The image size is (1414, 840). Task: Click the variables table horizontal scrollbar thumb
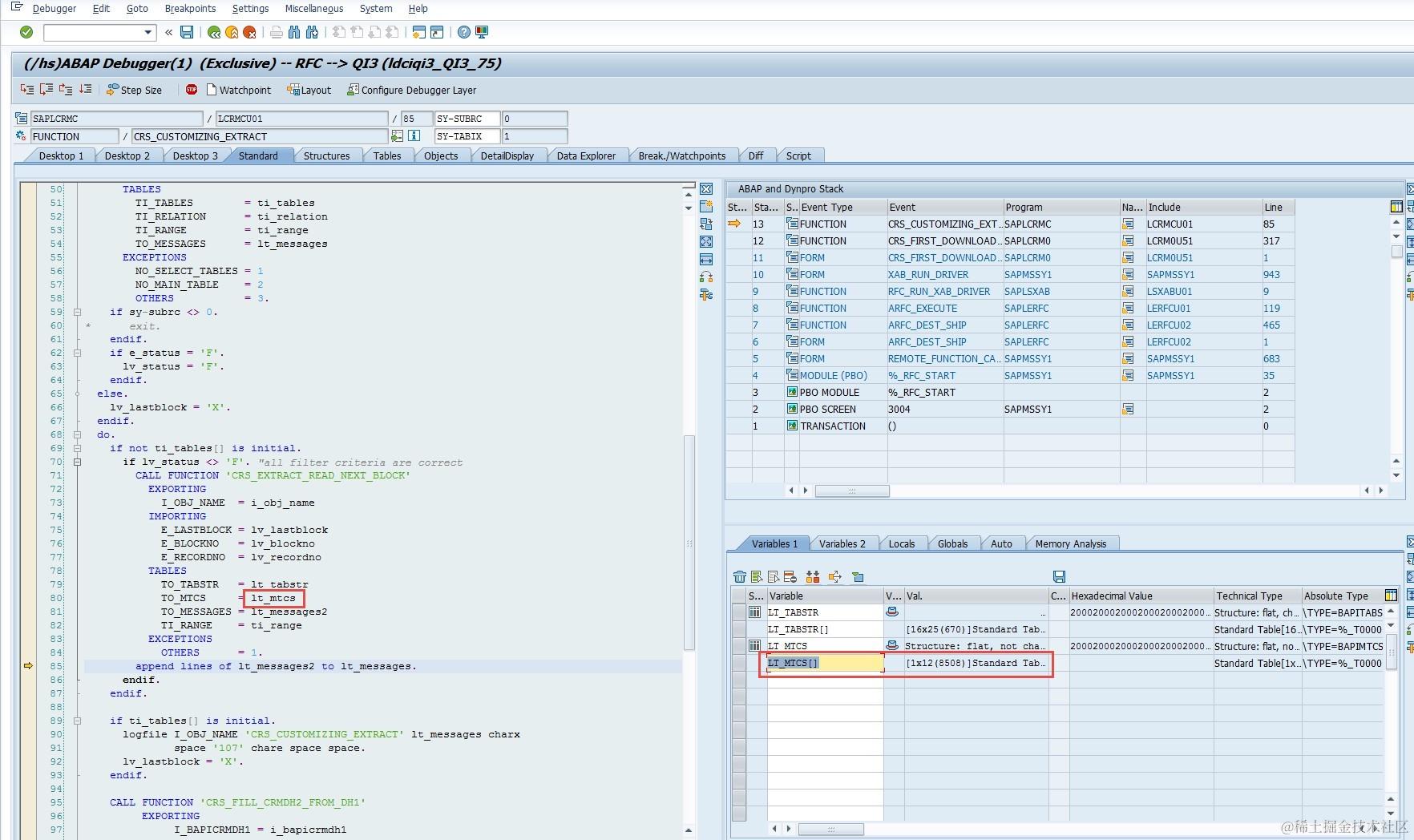pyautogui.click(x=830, y=829)
